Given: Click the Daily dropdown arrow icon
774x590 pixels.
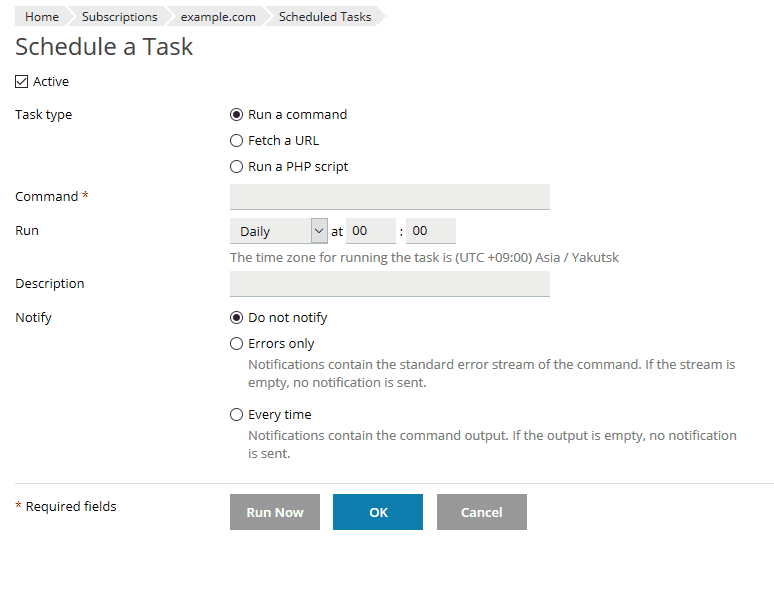Looking at the screenshot, I should (x=319, y=231).
